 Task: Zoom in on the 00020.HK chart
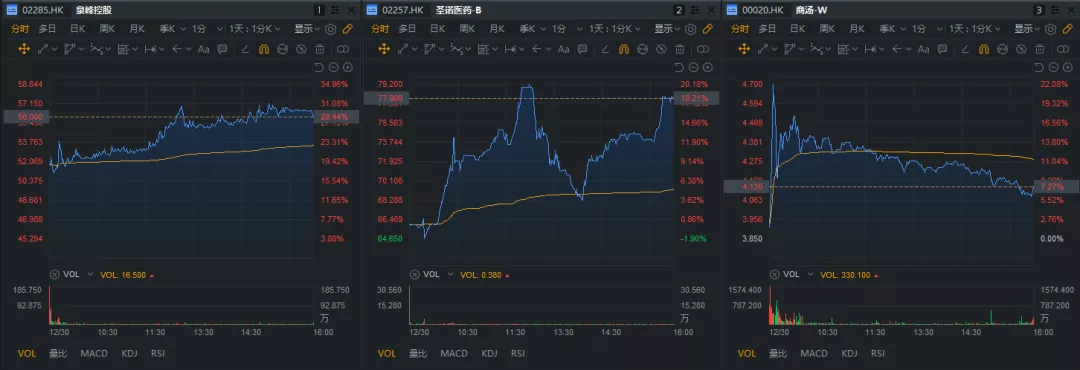click(x=1068, y=67)
